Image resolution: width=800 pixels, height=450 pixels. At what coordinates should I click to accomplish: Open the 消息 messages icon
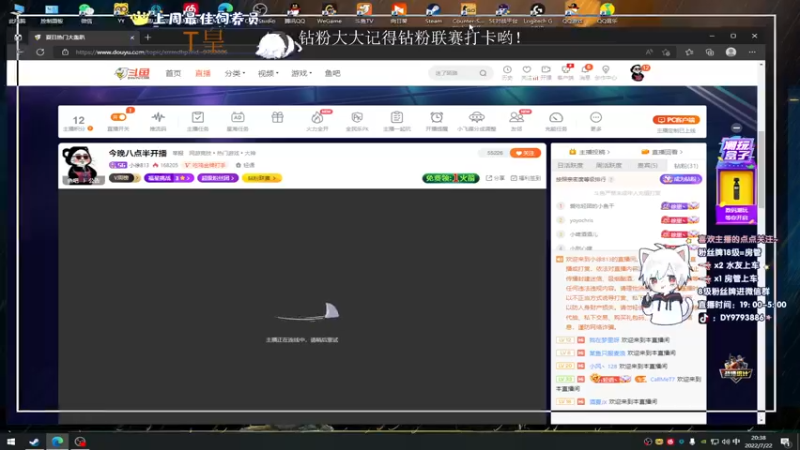[585, 72]
